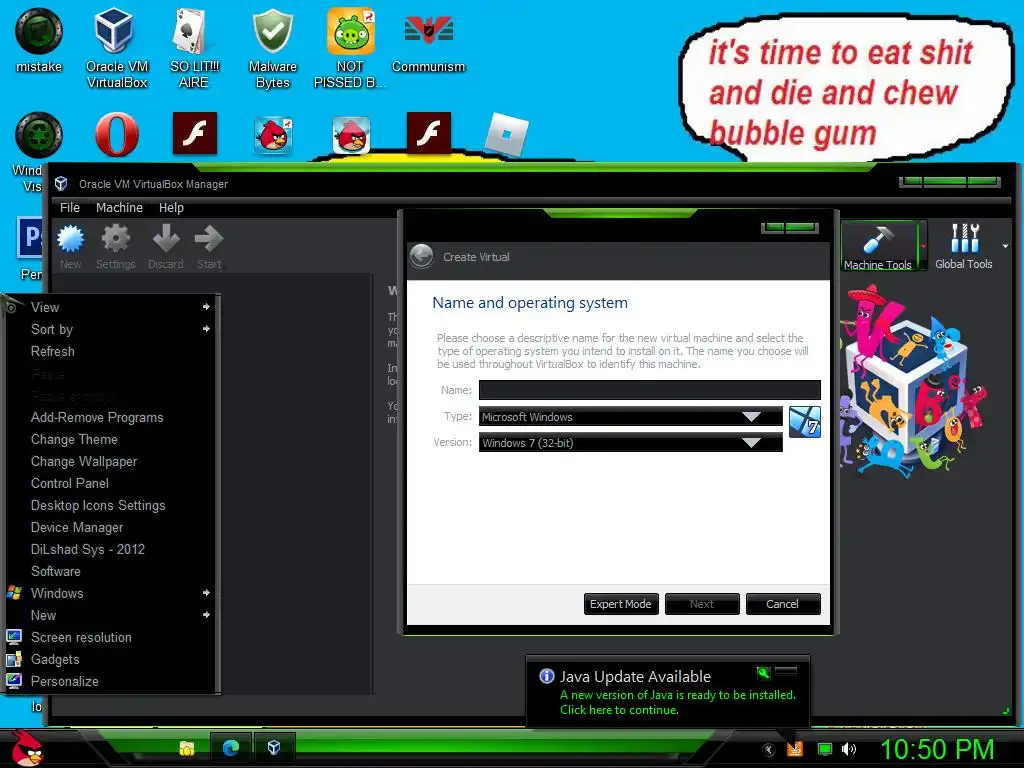Screen dimensions: 1024x768
Task: Click the network monitor tray icon
Action: click(825, 749)
